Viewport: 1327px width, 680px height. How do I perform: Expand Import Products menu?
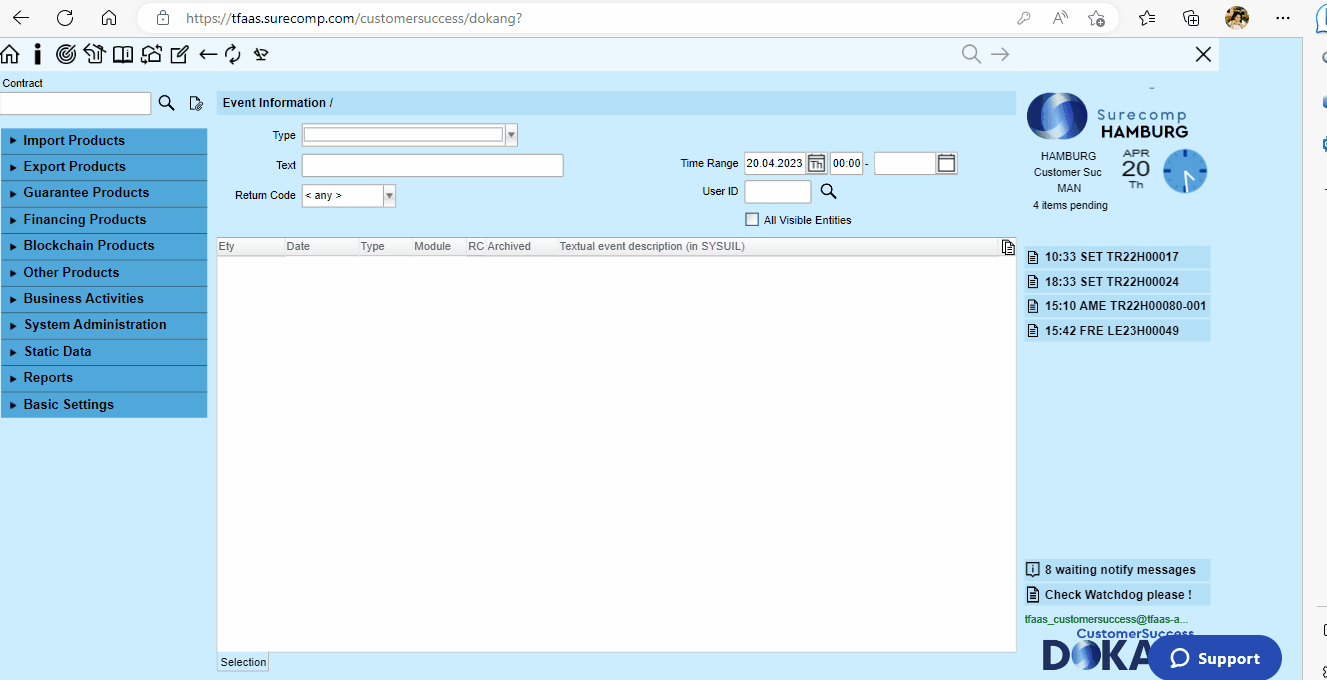point(104,141)
